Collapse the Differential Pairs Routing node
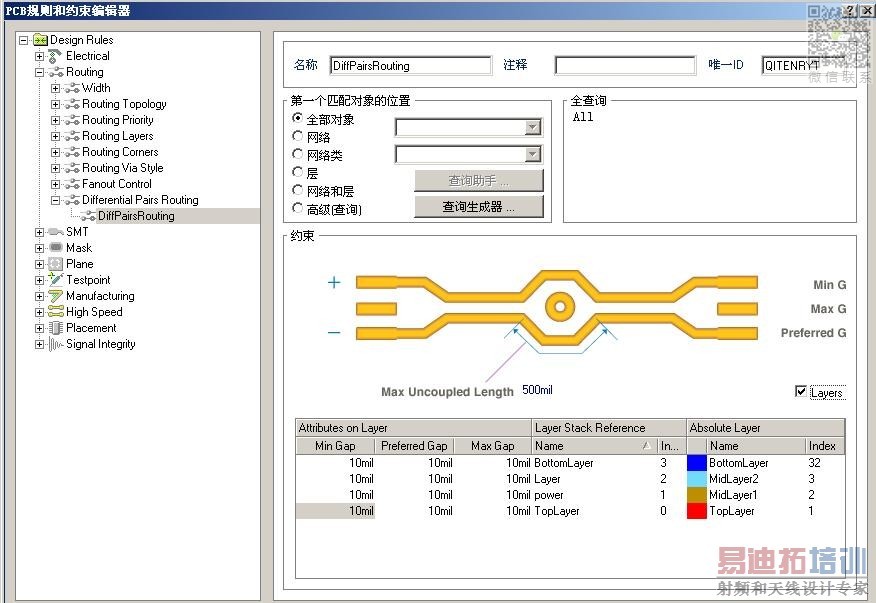Screen dimensions: 876x603 point(55,200)
